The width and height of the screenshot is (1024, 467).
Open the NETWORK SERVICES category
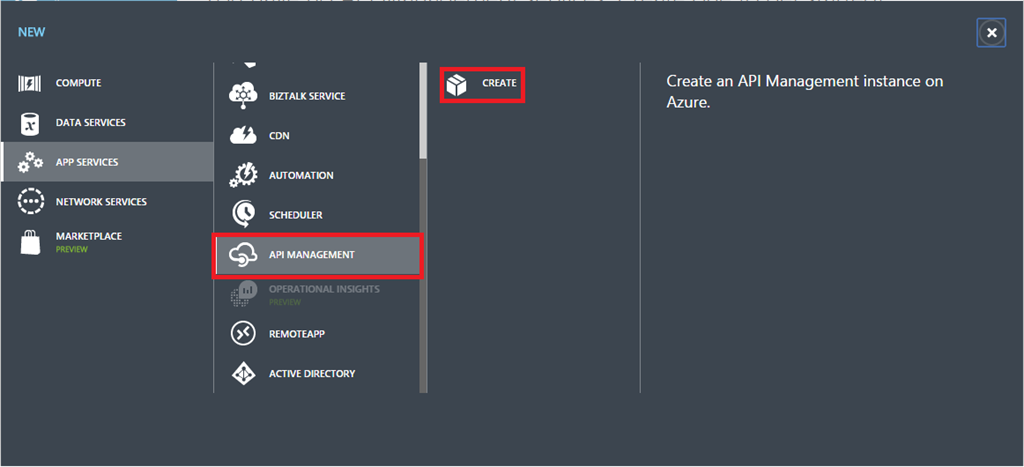pos(101,202)
